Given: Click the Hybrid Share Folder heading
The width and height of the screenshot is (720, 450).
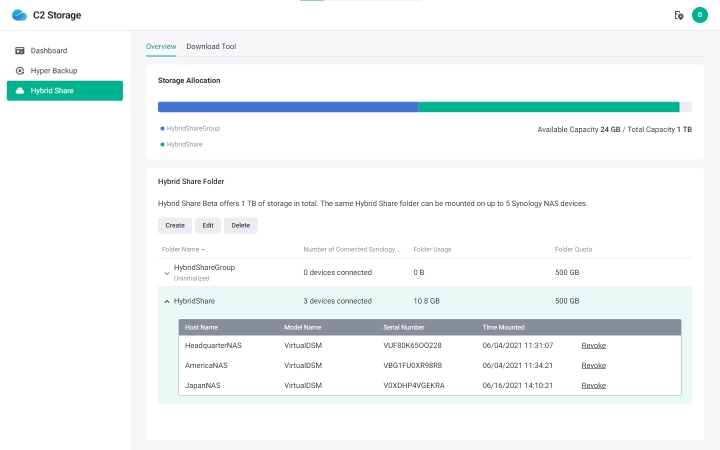Looking at the screenshot, I should coord(191,181).
